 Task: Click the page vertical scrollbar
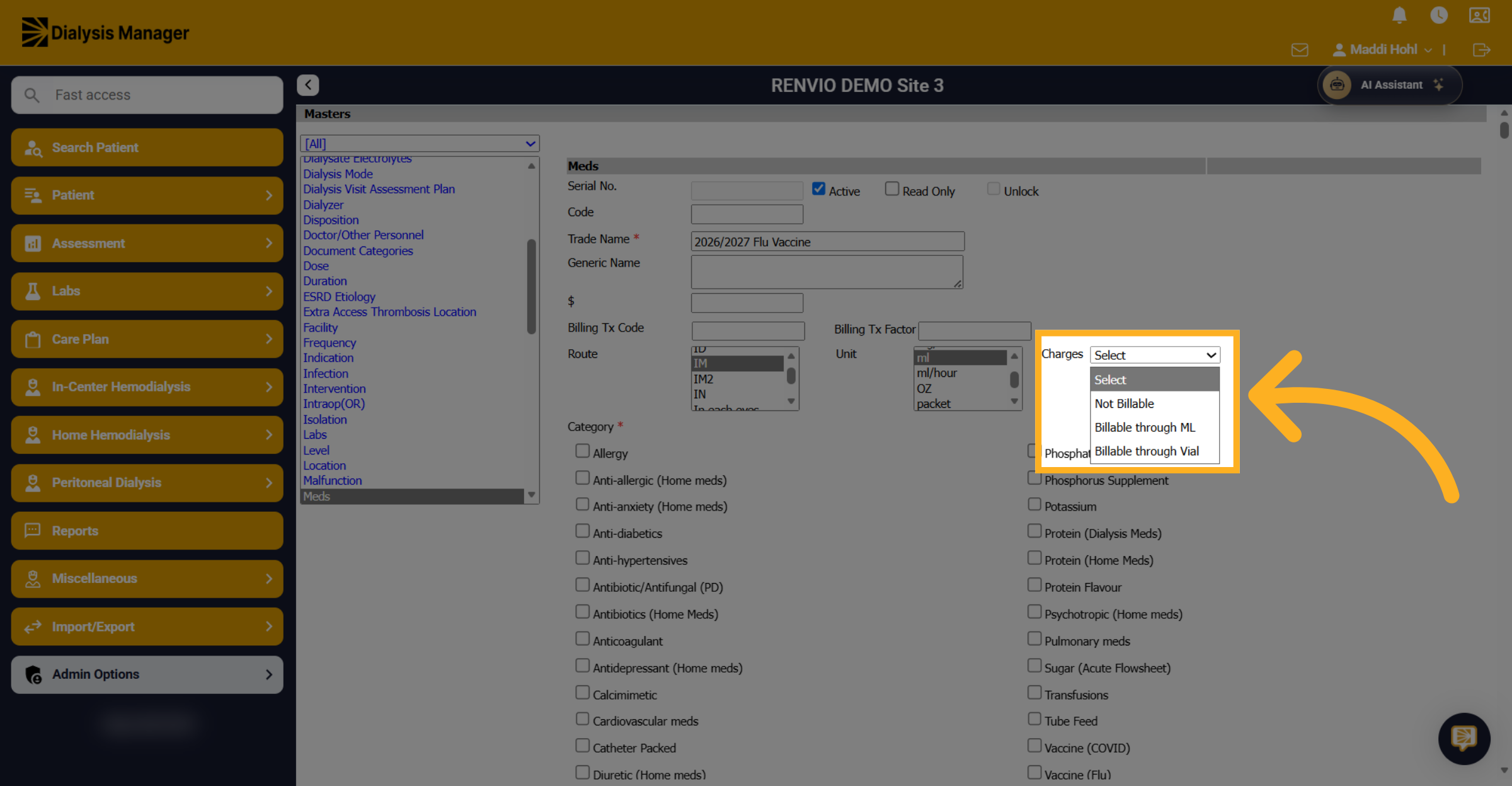[1504, 130]
